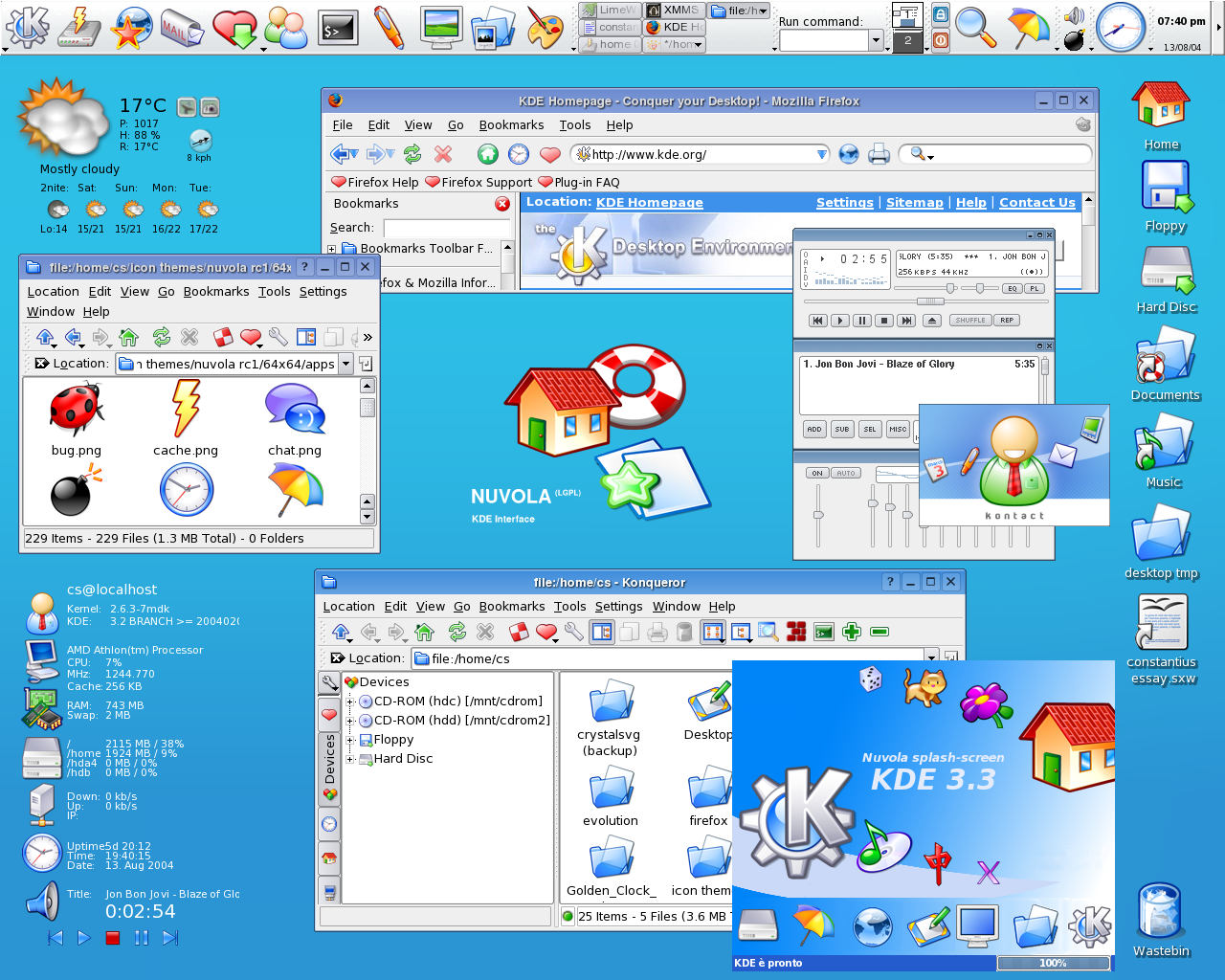Switch to the Devices sidebar tab in Konqueror
1225x980 pixels.
click(329, 769)
